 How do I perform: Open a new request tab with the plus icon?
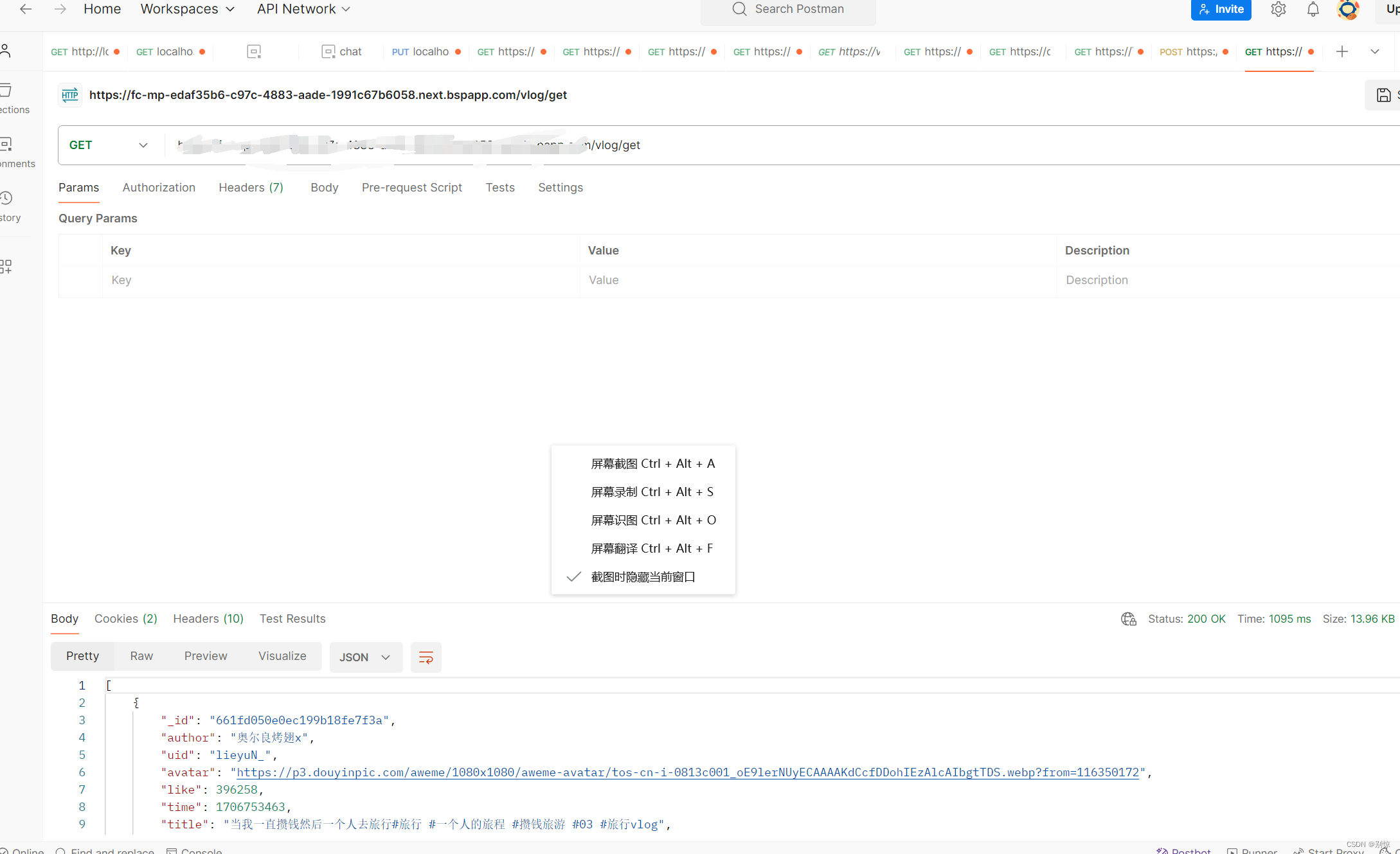1342,51
